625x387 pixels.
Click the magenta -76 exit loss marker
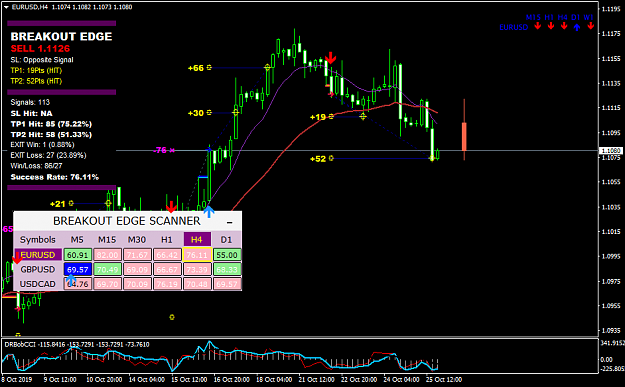[x=164, y=150]
